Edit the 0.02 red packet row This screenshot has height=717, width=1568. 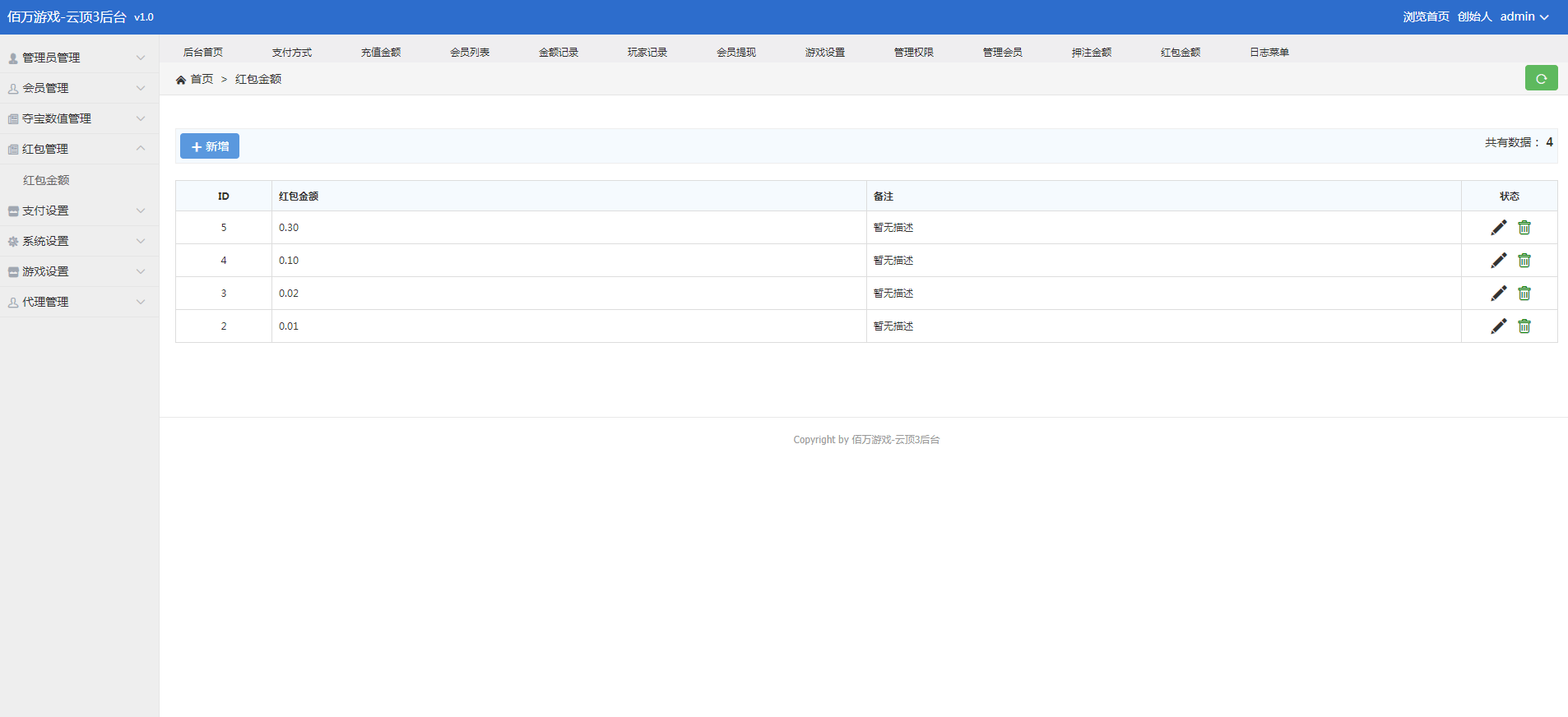pos(1499,294)
